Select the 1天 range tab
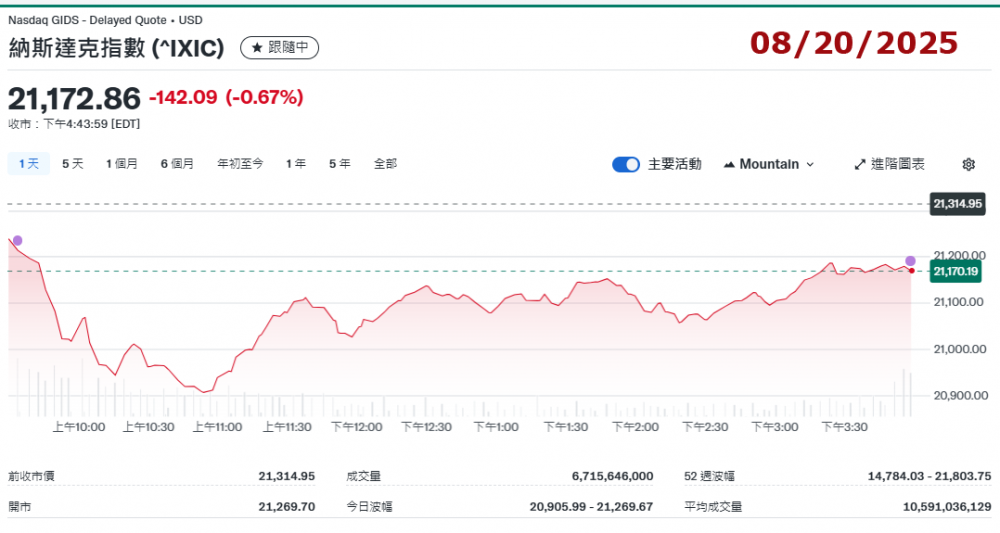This screenshot has width=1000, height=533. tap(28, 164)
